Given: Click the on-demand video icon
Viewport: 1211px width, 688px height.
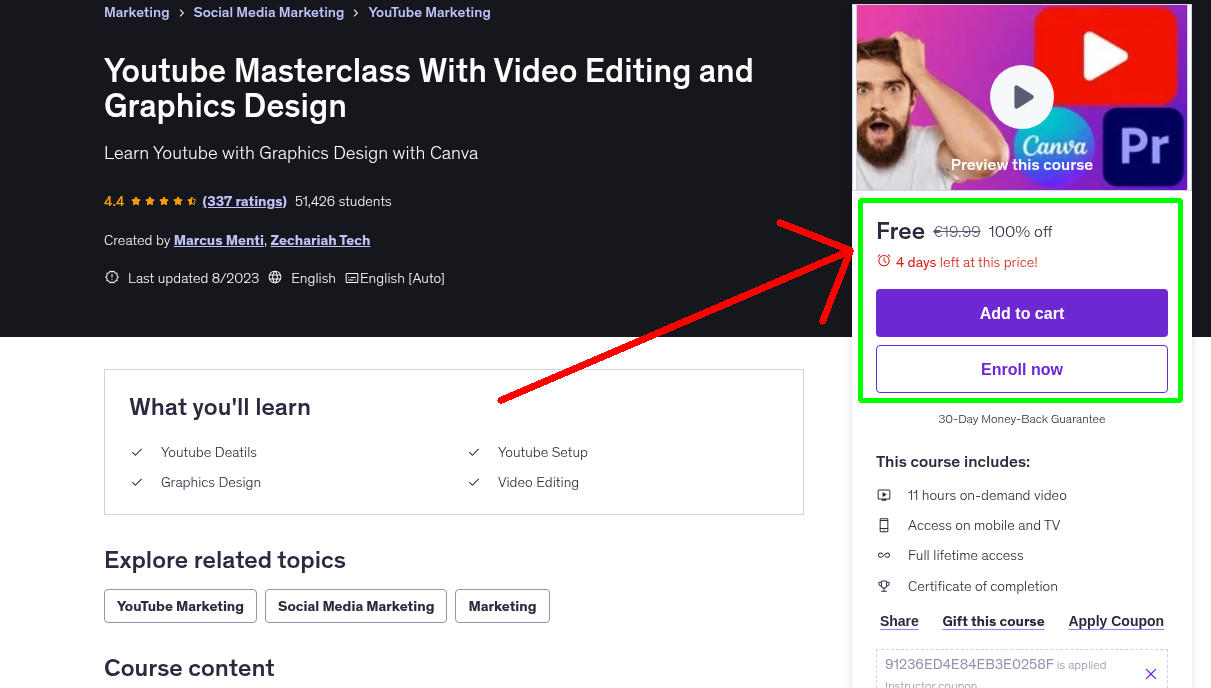Looking at the screenshot, I should pyautogui.click(x=884, y=495).
